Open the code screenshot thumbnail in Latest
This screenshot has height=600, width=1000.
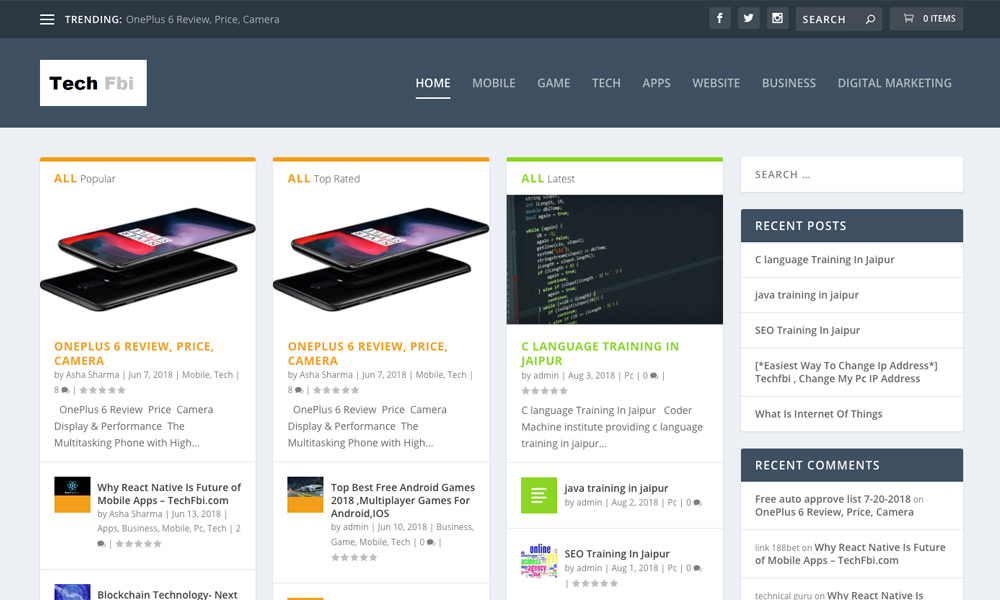point(614,259)
